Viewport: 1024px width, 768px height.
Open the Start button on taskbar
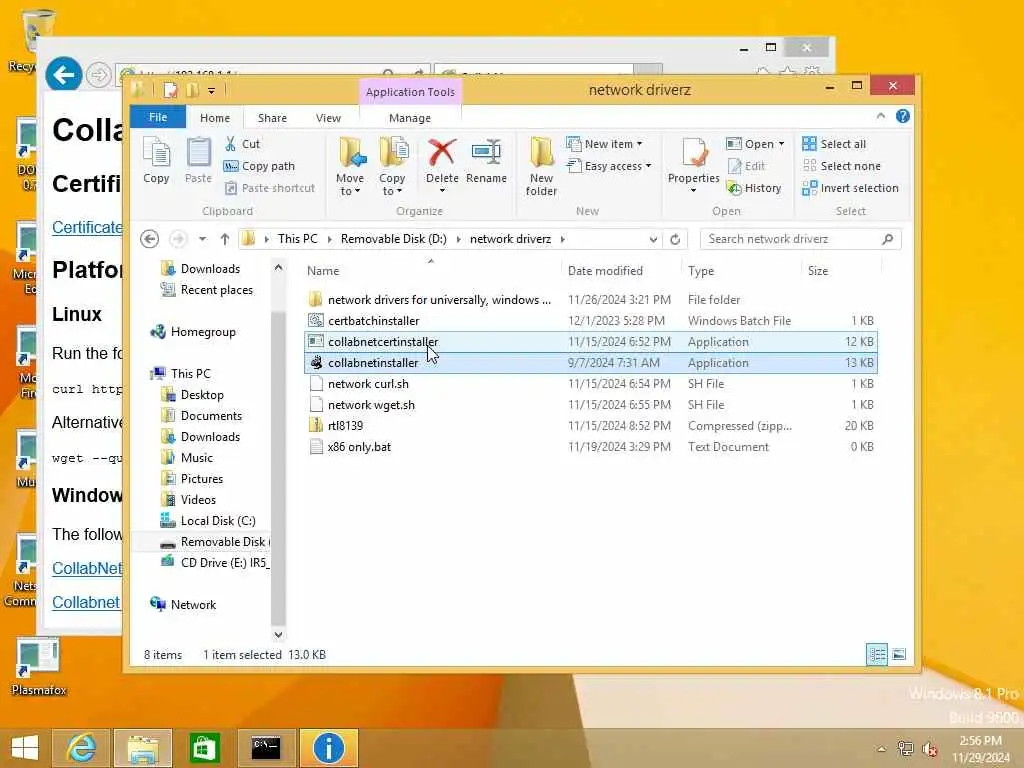tap(25, 748)
